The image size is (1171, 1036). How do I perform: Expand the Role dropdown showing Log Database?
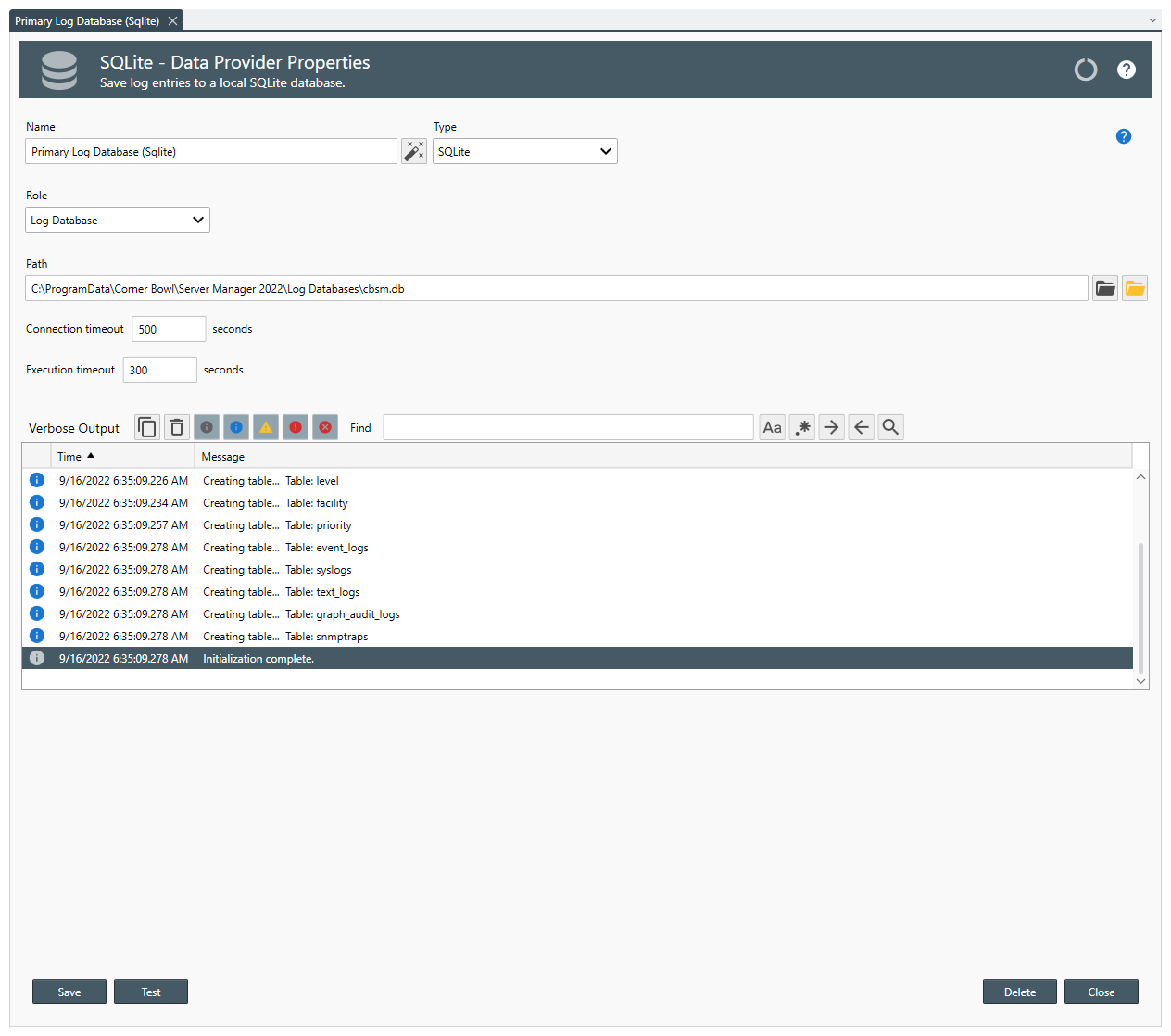tap(118, 220)
